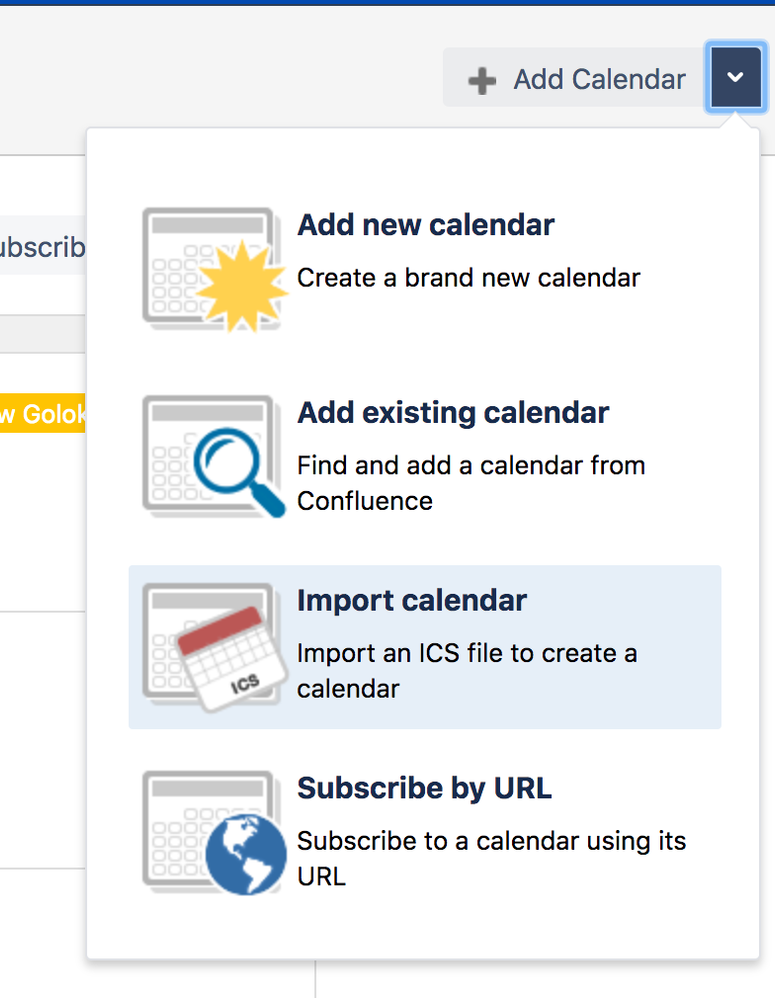775x998 pixels.
Task: Click the partially hidden Subscribe button at left
Action: (x=42, y=246)
